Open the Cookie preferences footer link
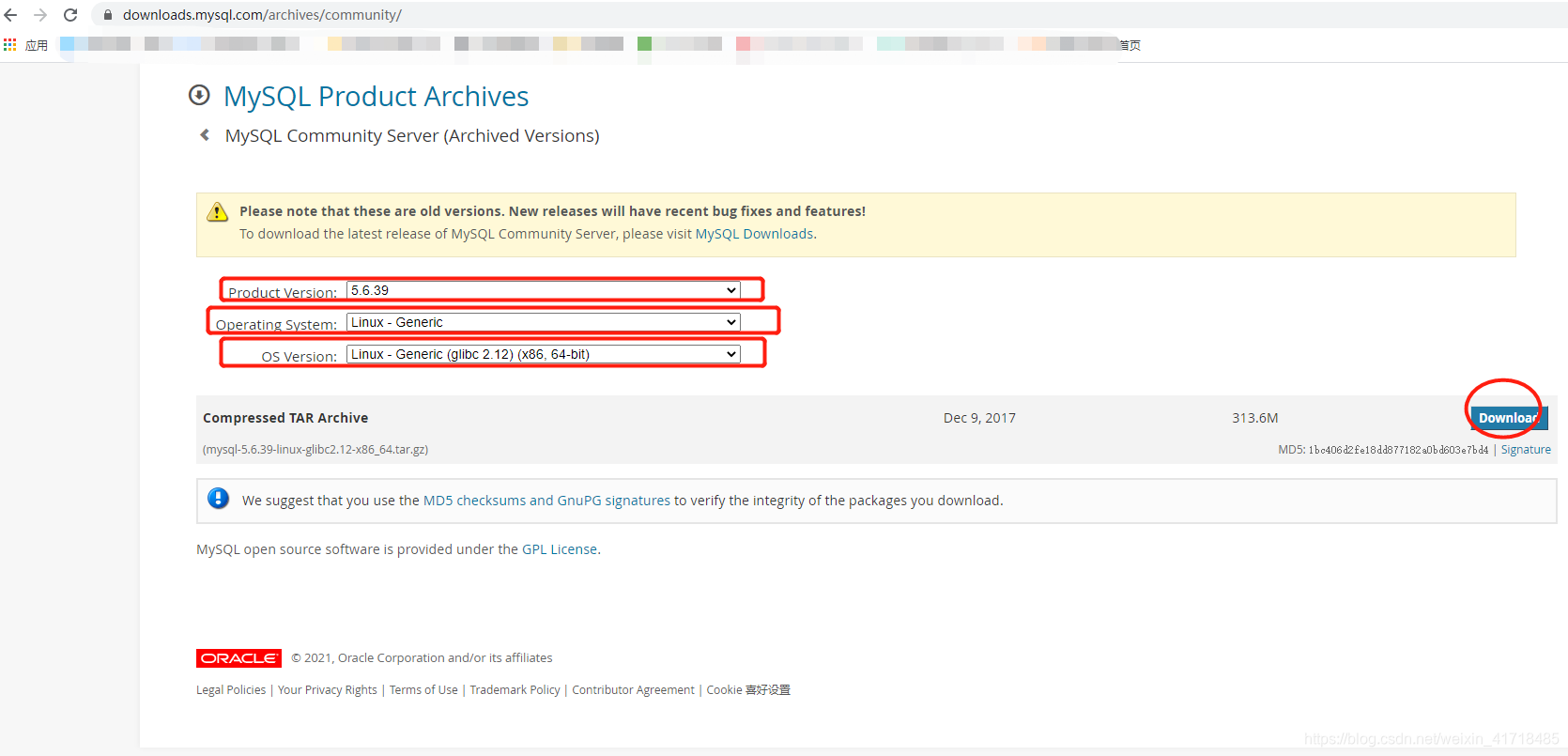This screenshot has width=1568, height=756. click(x=748, y=689)
